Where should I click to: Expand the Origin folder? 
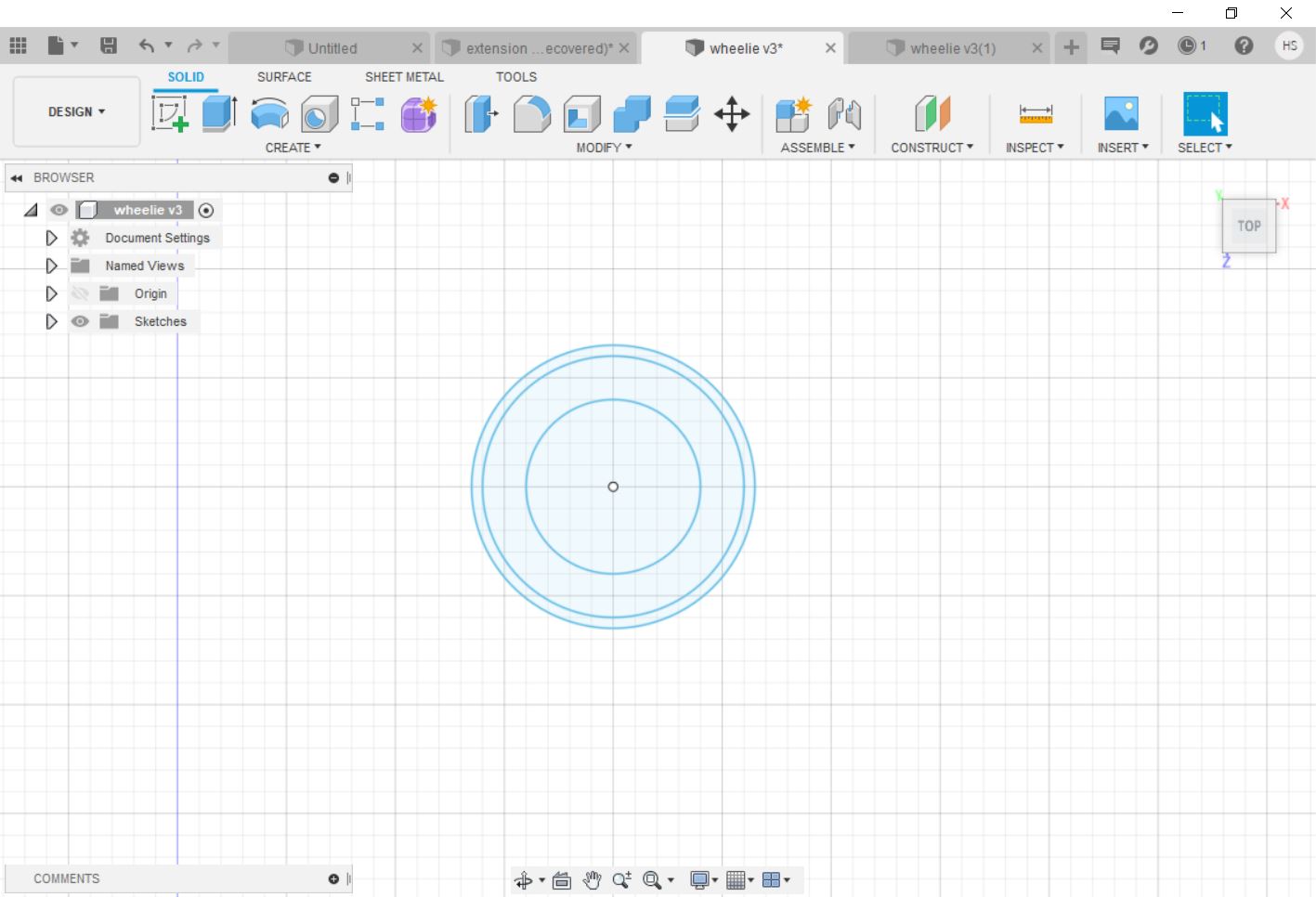[x=52, y=293]
